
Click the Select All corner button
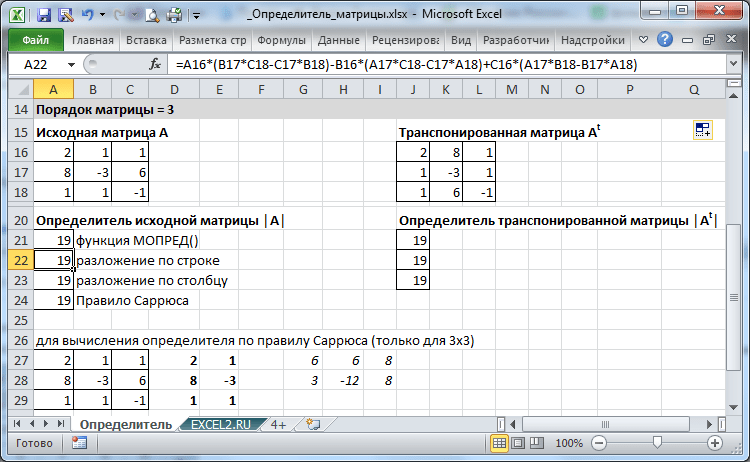pos(21,89)
